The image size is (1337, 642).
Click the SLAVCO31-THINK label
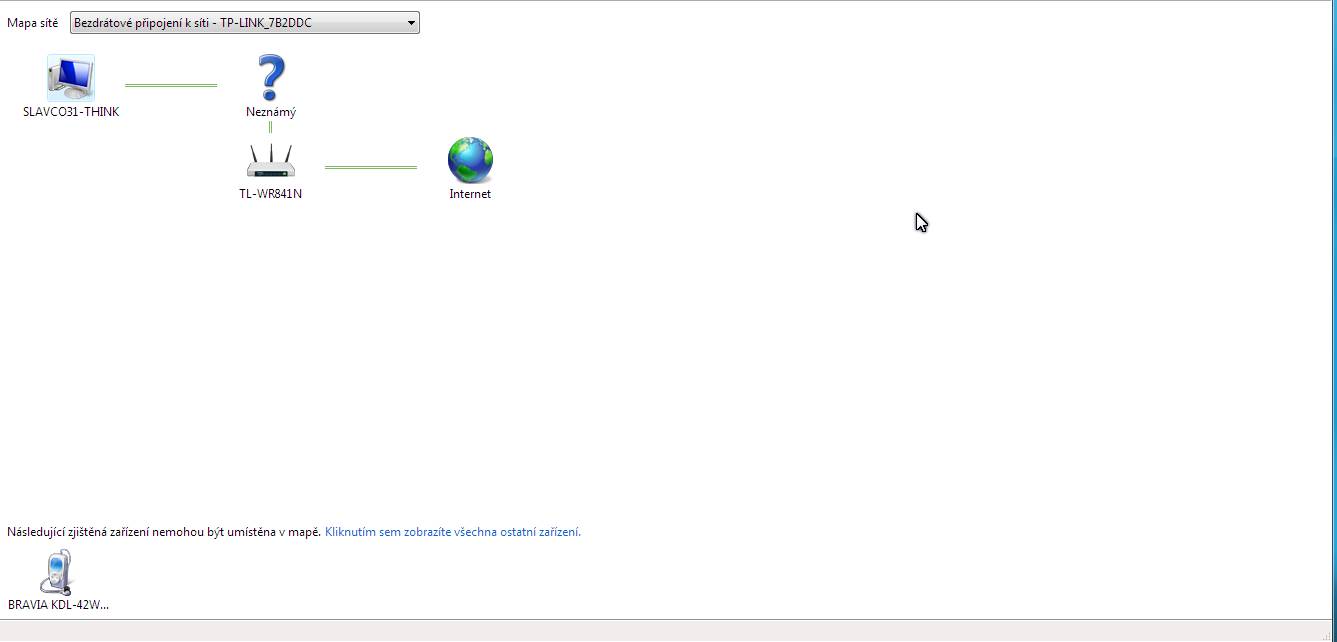pos(71,112)
